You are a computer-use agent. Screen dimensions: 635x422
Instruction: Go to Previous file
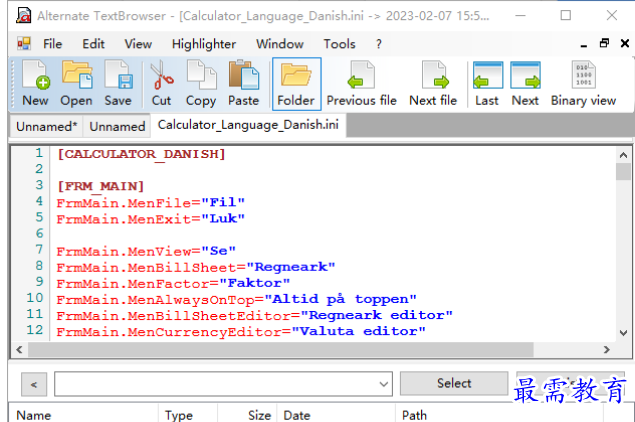click(x=361, y=84)
